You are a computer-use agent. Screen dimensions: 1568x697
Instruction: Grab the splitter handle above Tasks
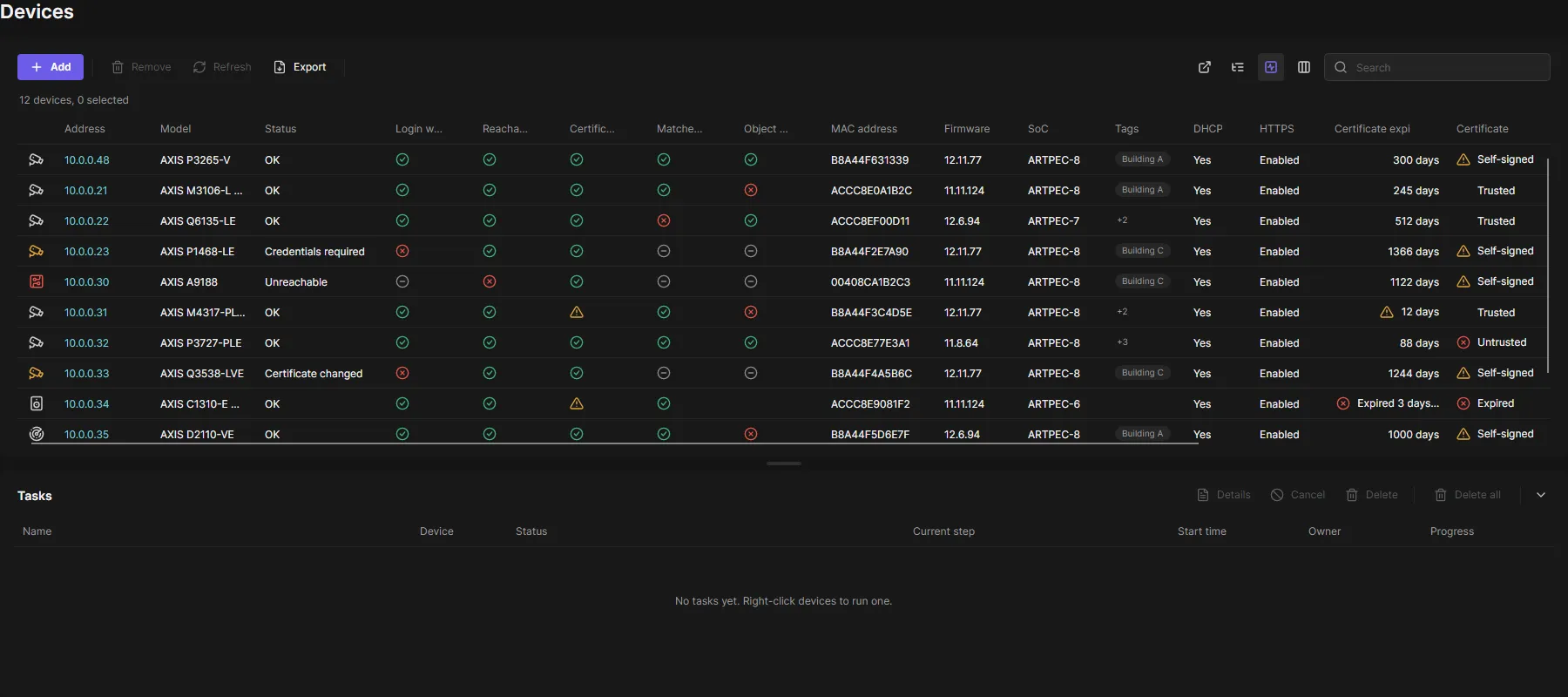point(784,464)
